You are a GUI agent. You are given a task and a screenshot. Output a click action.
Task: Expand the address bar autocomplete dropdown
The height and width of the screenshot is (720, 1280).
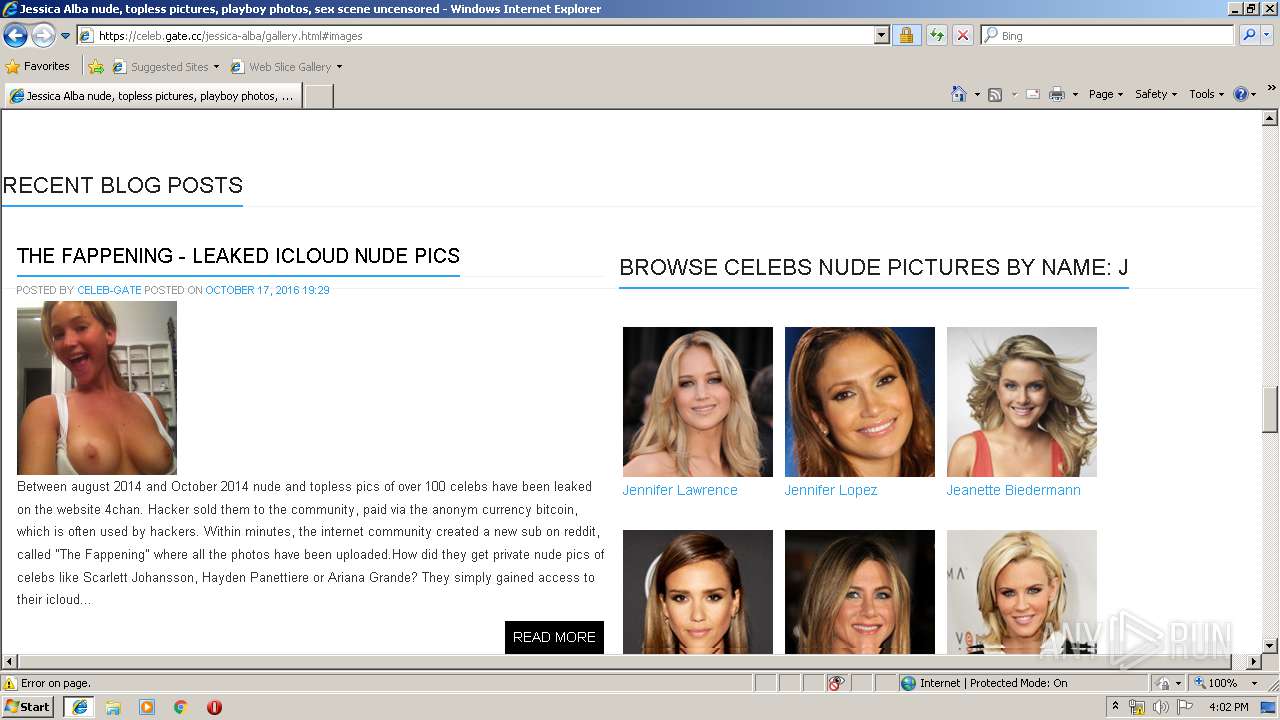(x=881, y=35)
